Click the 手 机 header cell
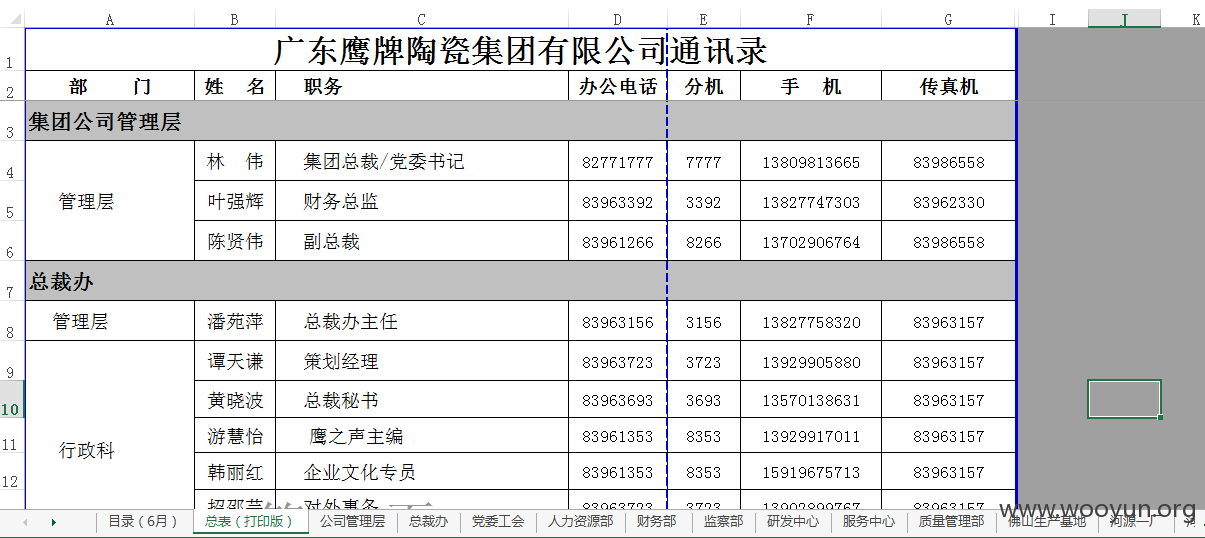The image size is (1205, 538). click(811, 86)
